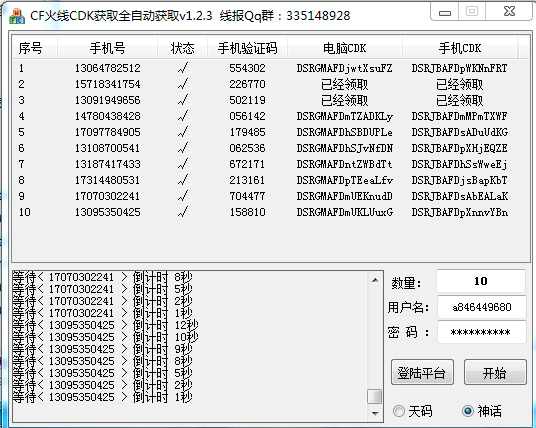
Task: Click the app icon in the title bar
Action: (x=17, y=15)
